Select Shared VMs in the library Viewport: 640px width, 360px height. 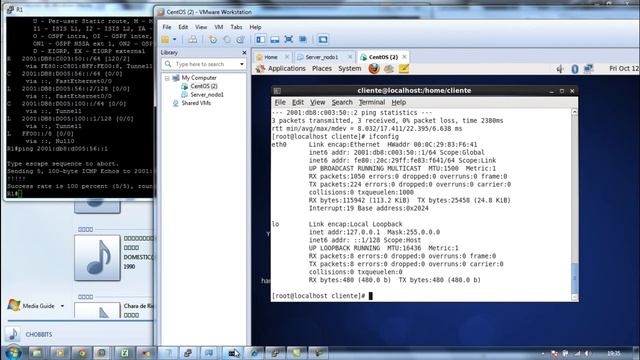pyautogui.click(x=196, y=103)
